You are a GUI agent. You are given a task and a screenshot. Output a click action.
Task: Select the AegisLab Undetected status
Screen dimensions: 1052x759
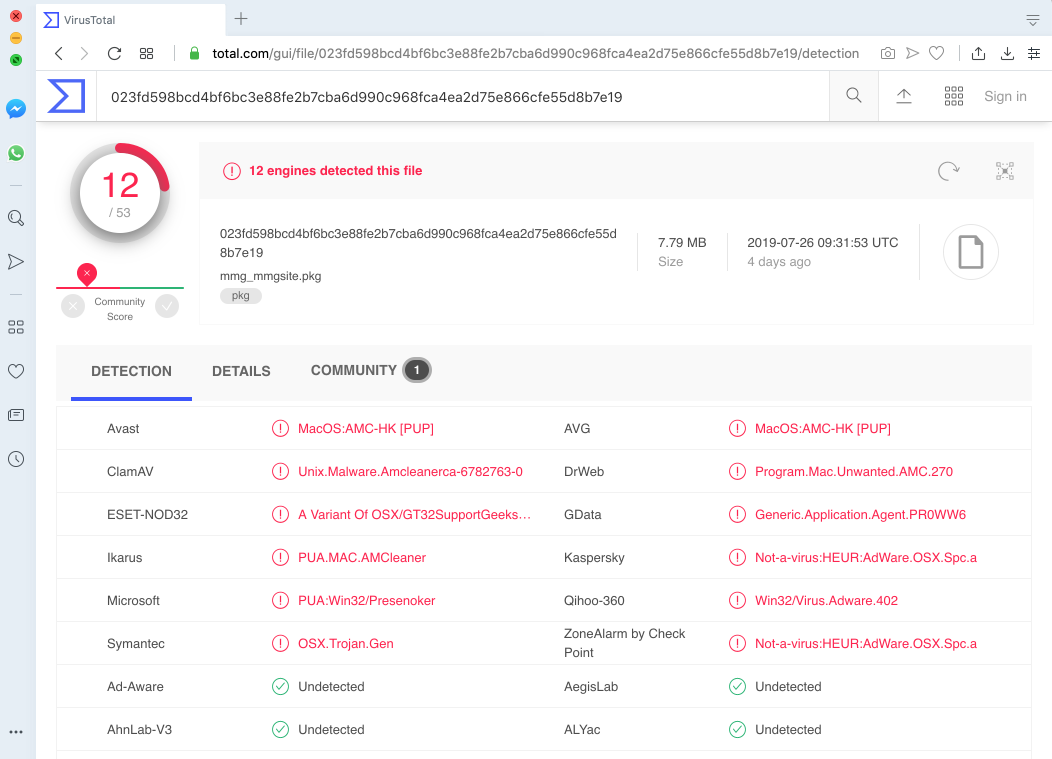[788, 686]
